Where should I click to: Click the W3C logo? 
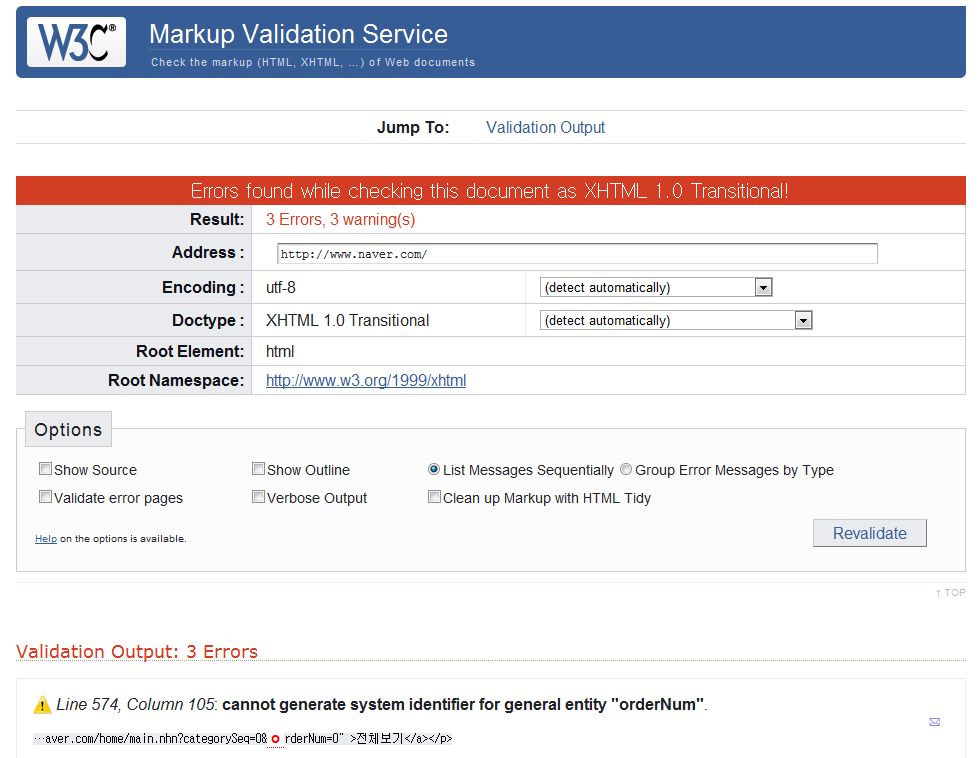point(76,42)
